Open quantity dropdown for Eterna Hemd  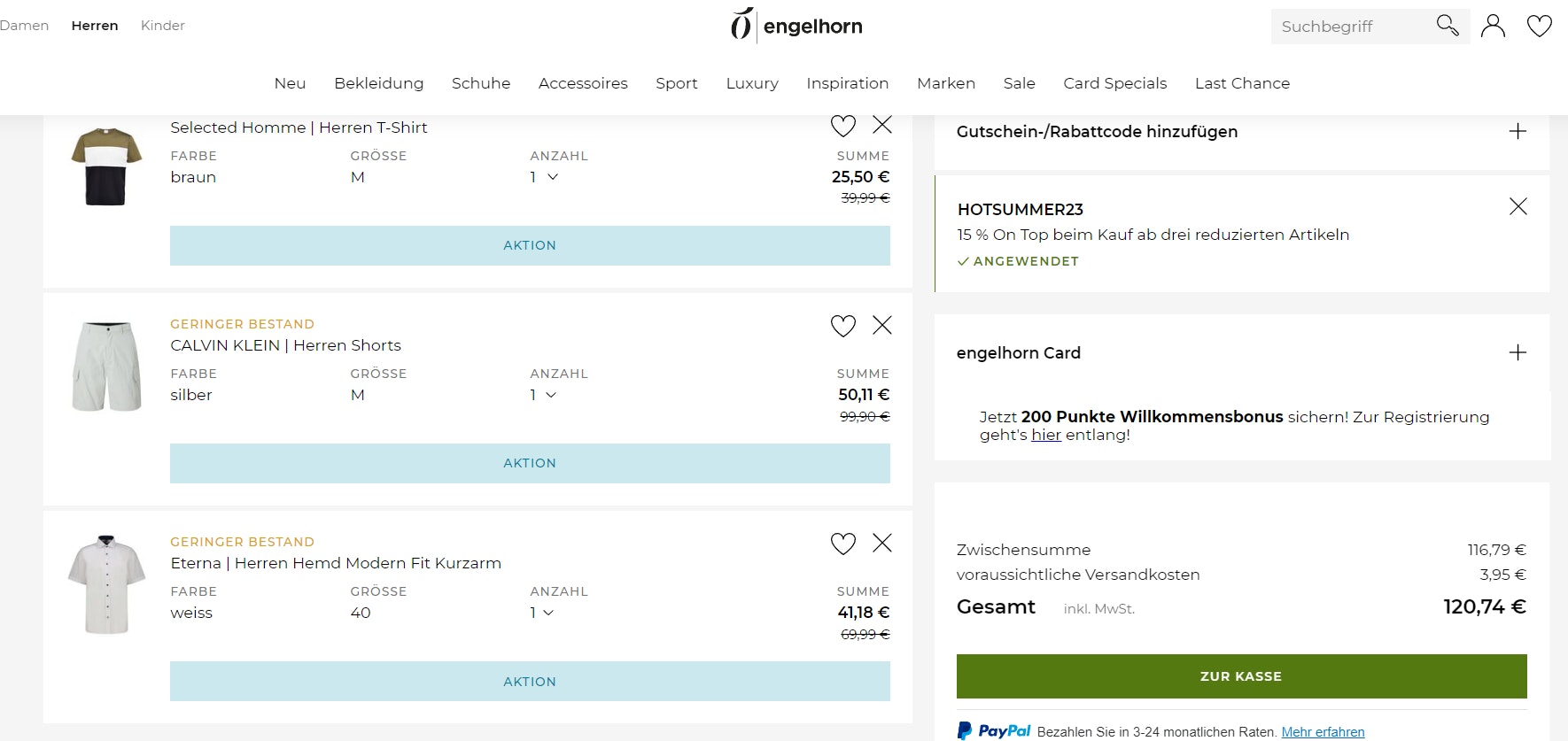pos(542,613)
